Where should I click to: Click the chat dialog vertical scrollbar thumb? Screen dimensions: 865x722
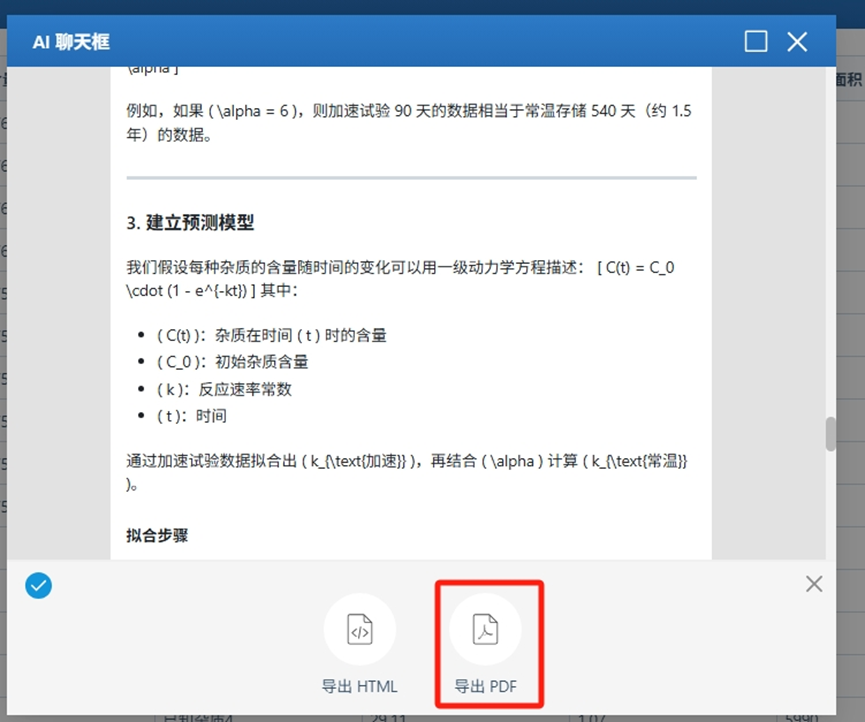point(829,434)
